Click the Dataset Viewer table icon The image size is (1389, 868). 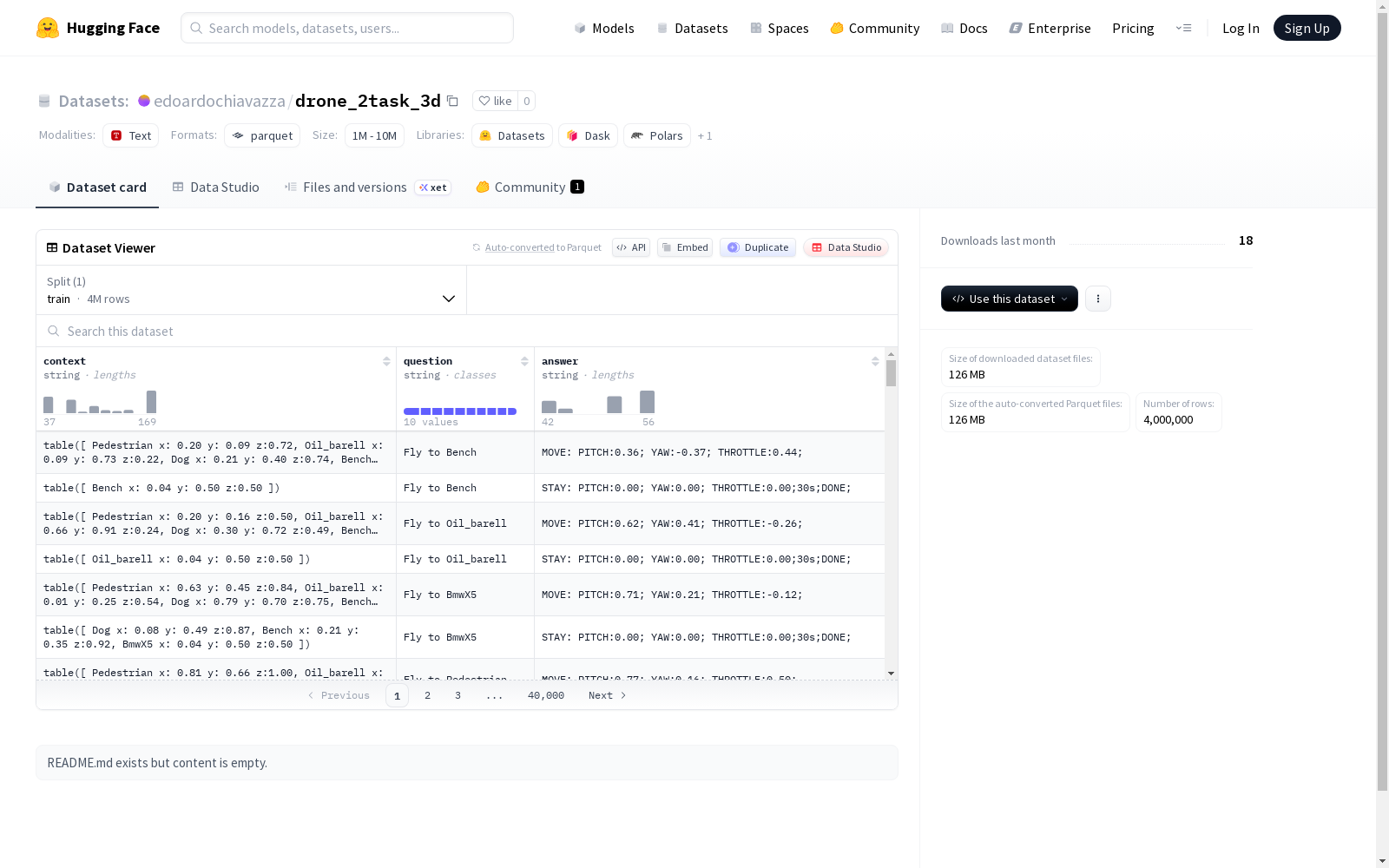[x=52, y=247]
